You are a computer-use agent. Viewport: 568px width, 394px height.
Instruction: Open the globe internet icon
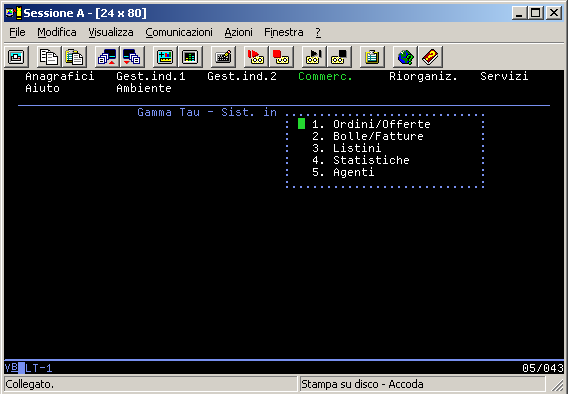[405, 57]
